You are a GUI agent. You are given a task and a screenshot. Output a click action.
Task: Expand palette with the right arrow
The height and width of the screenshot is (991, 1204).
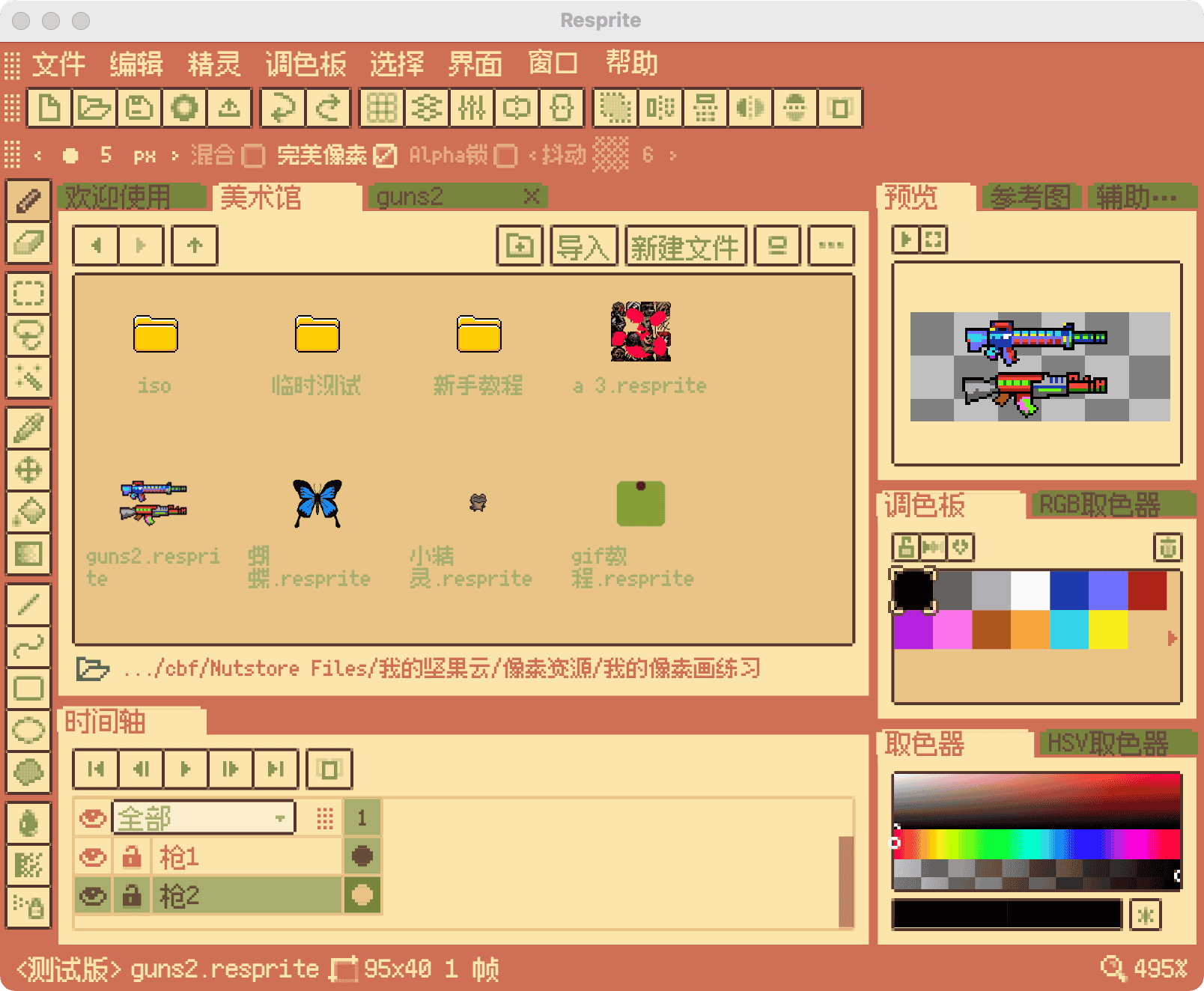pyautogui.click(x=1172, y=638)
